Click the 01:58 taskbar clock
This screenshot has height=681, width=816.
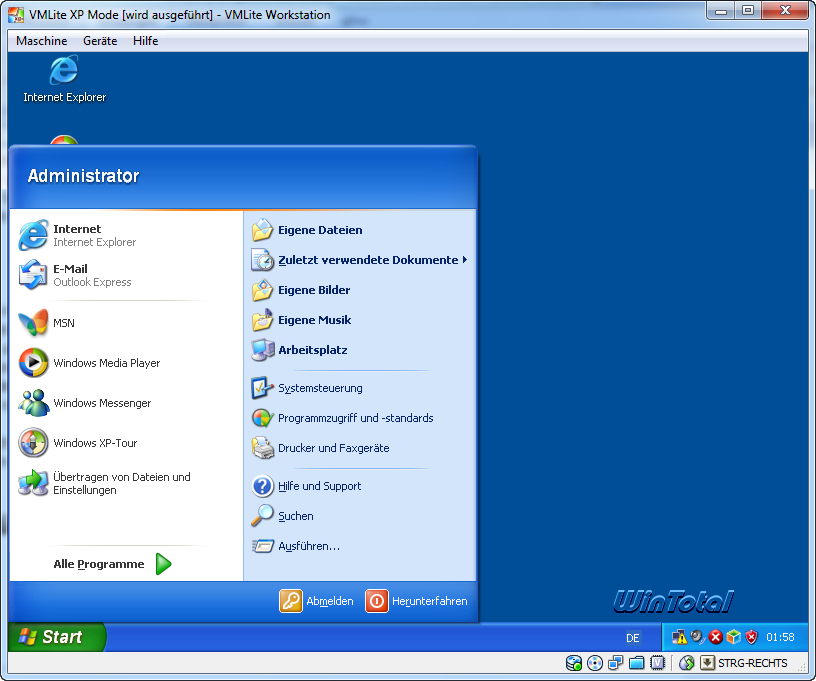[780, 637]
